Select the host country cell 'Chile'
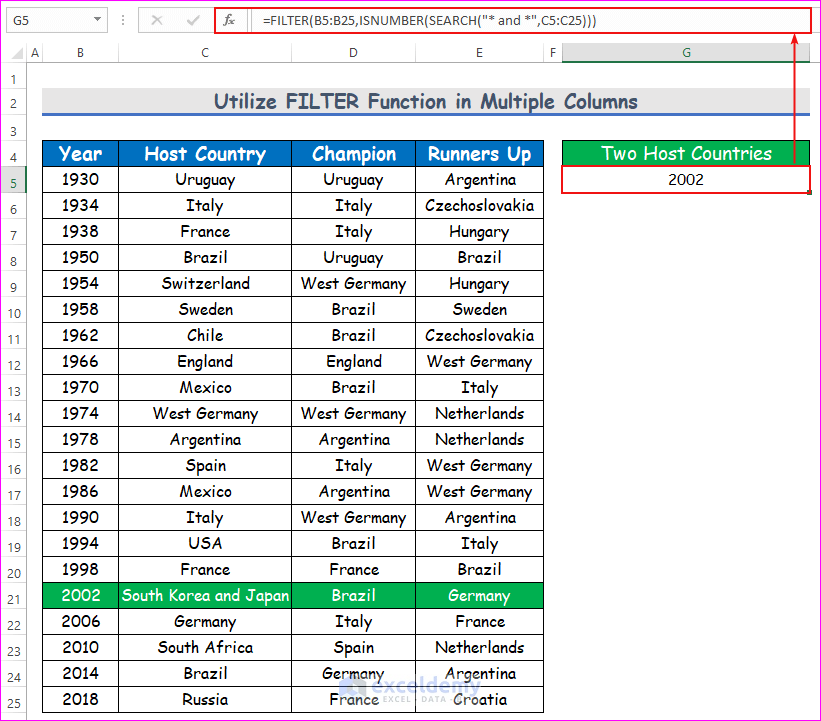This screenshot has width=821, height=721. click(205, 336)
